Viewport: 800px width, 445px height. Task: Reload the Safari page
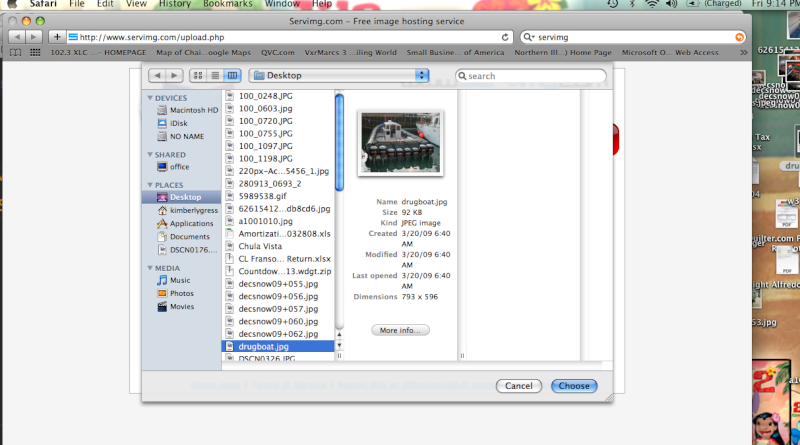505,37
